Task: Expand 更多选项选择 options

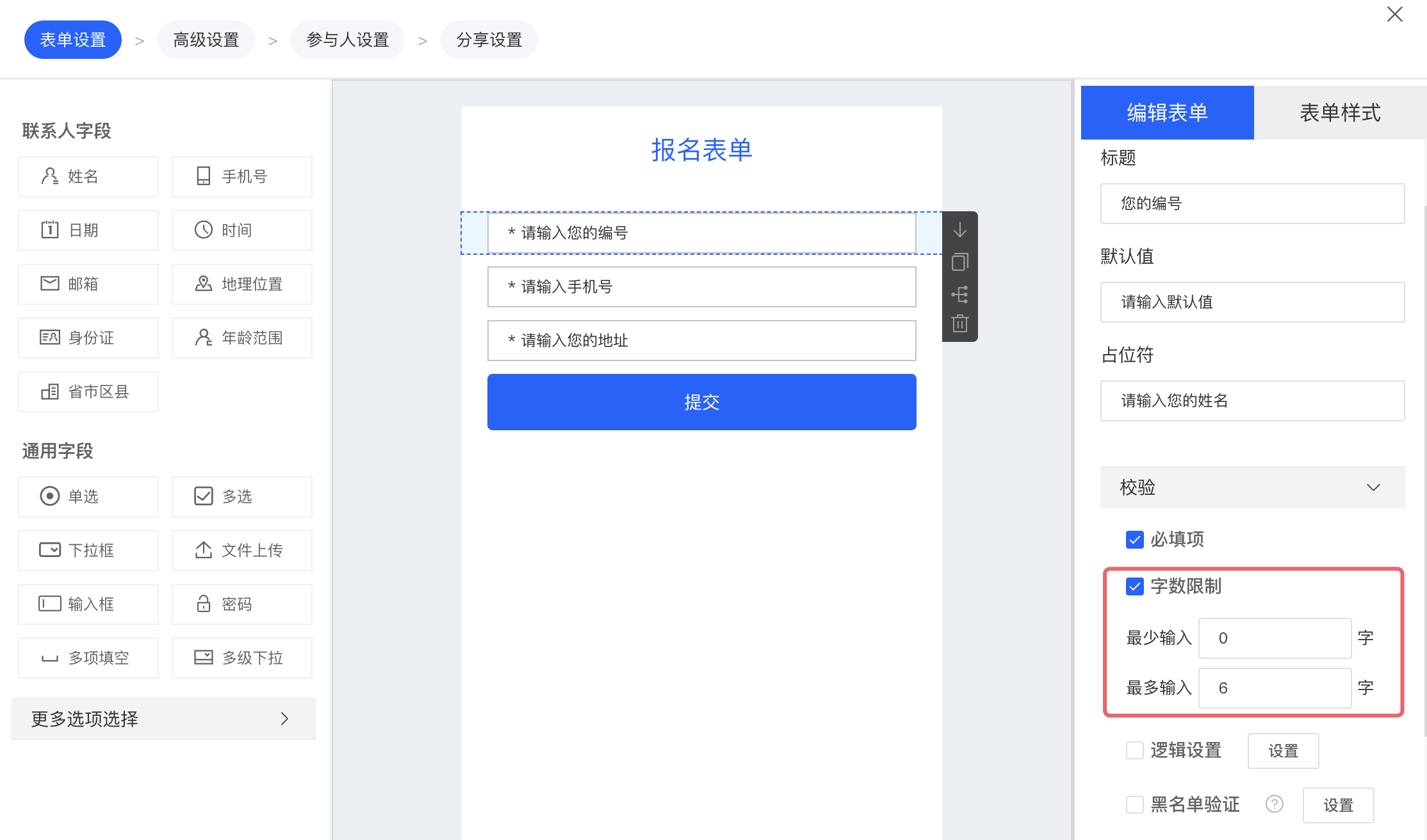Action: (x=164, y=719)
